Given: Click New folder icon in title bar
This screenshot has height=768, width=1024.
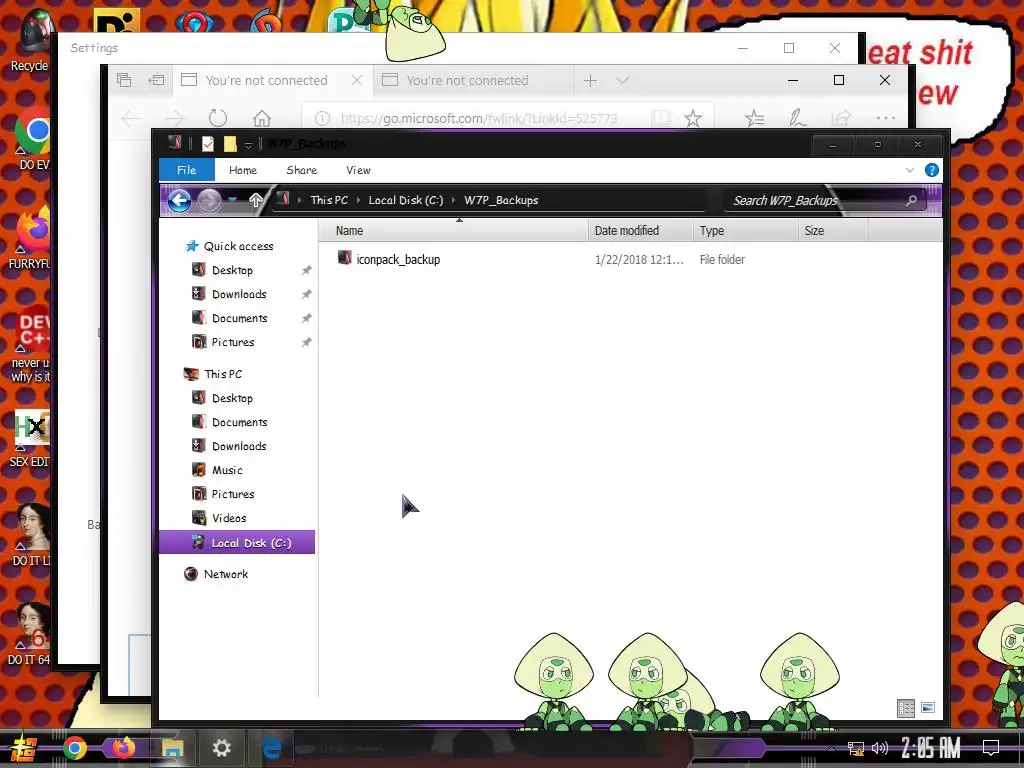Looking at the screenshot, I should tap(230, 144).
